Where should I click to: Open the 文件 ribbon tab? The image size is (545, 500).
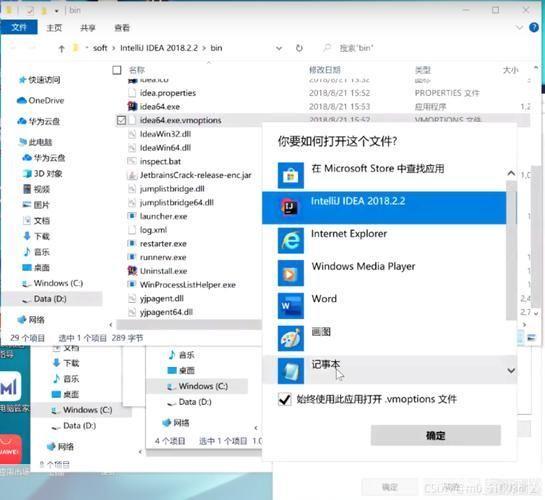[x=19, y=27]
